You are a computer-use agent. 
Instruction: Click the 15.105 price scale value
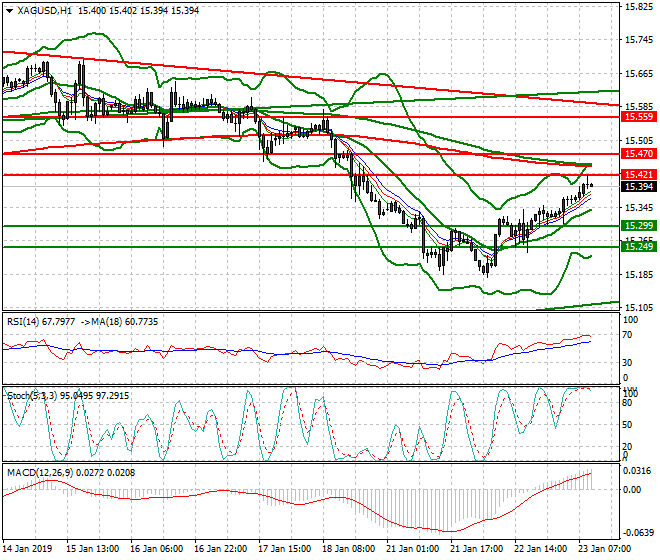[639, 308]
